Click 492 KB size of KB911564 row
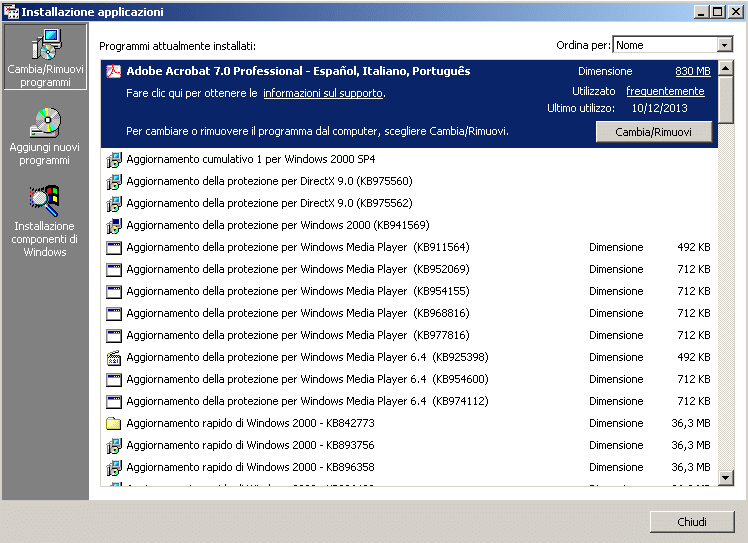748x543 pixels. click(x=694, y=247)
